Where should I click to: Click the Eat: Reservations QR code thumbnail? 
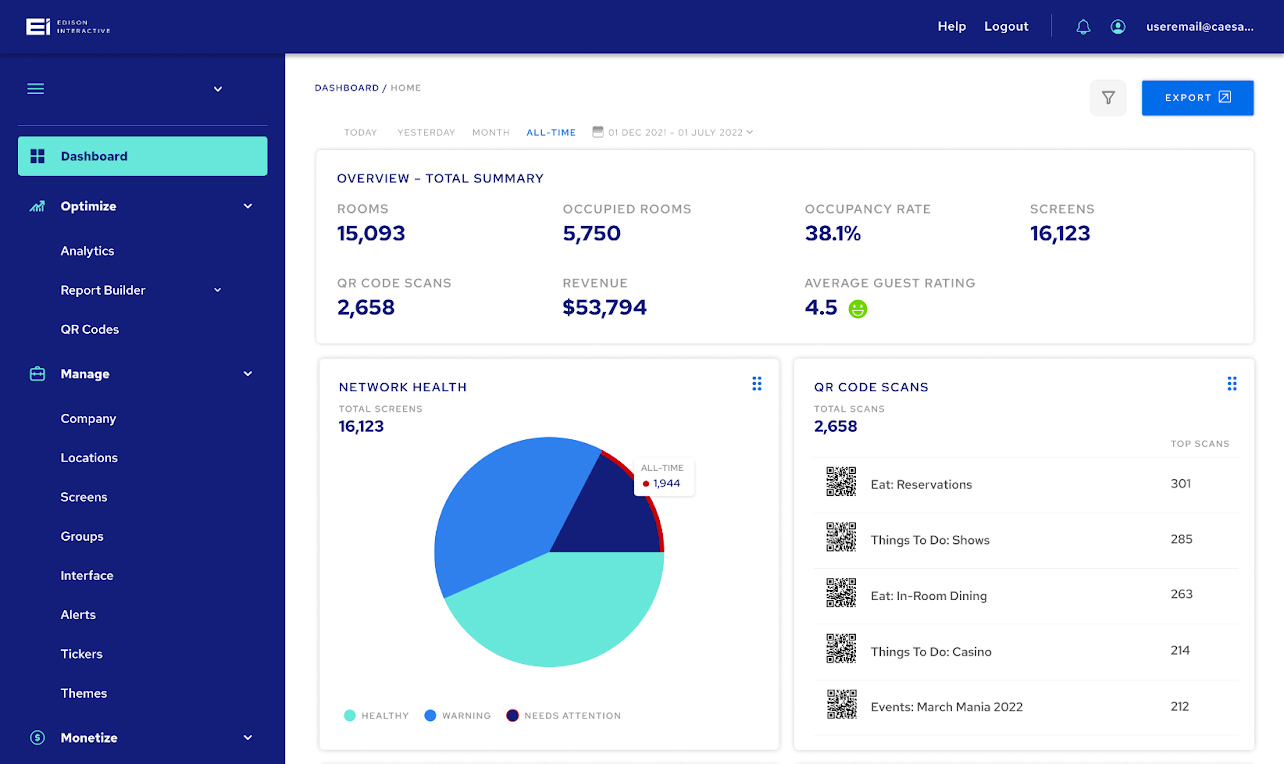point(841,482)
